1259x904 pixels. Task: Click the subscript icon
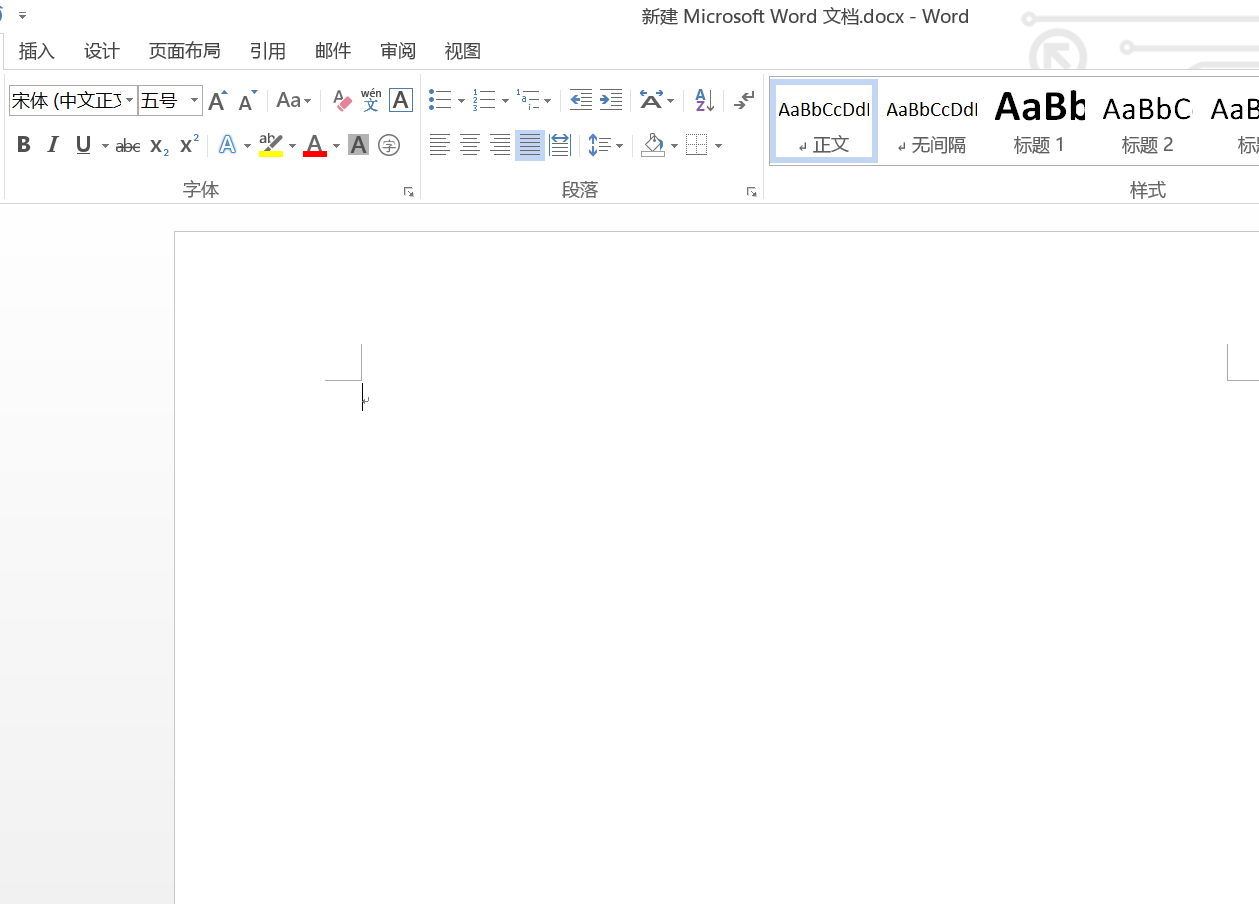(x=159, y=146)
